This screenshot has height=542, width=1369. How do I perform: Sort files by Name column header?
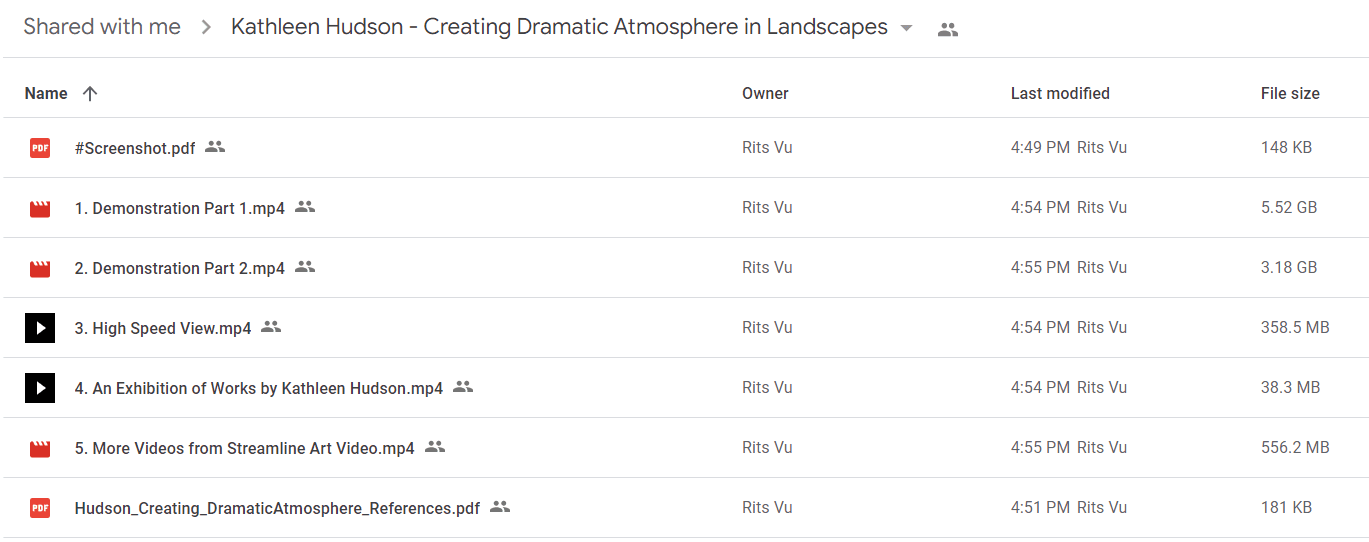point(46,93)
